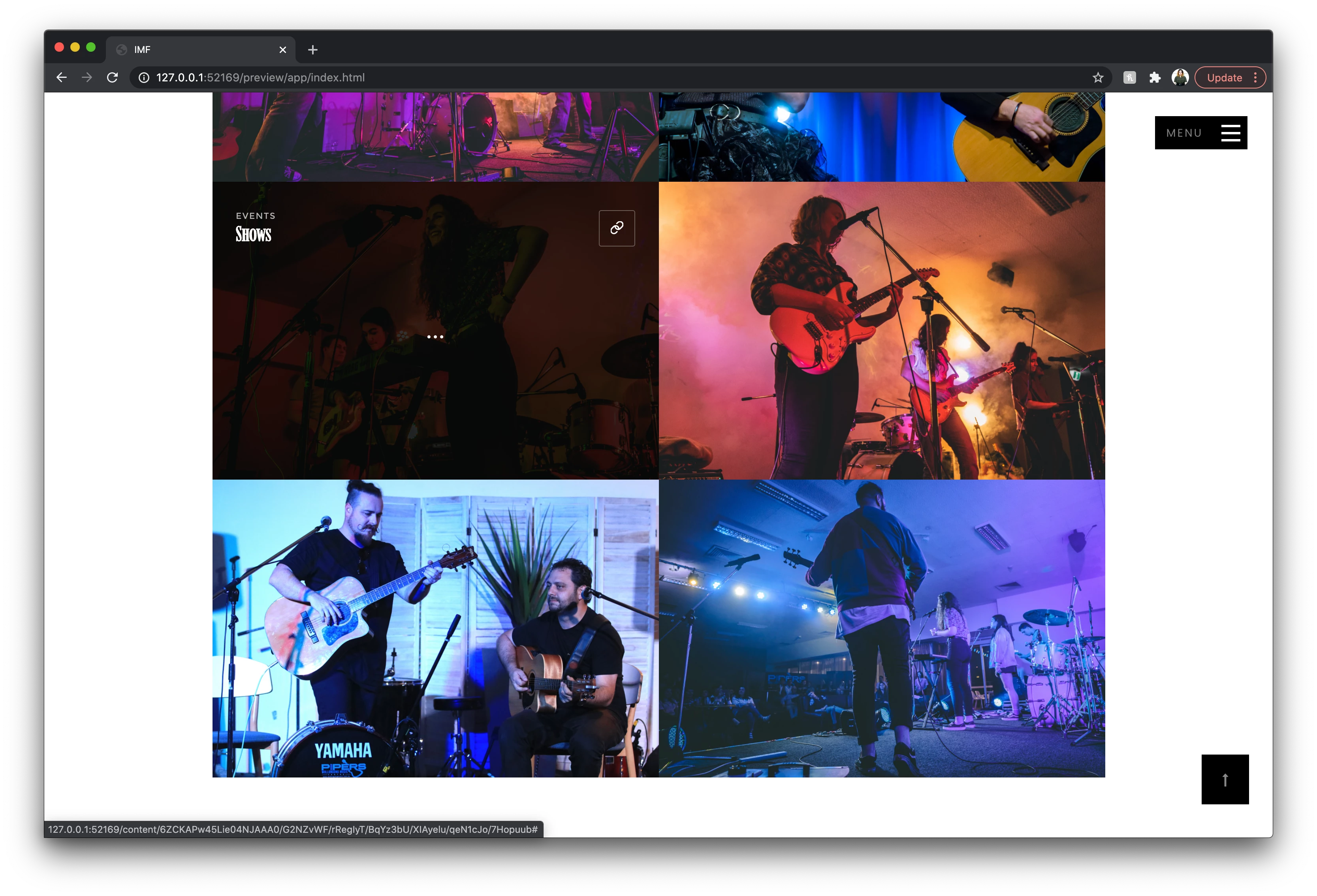1317x896 pixels.
Task: Open the user profile avatar
Action: [1180, 78]
